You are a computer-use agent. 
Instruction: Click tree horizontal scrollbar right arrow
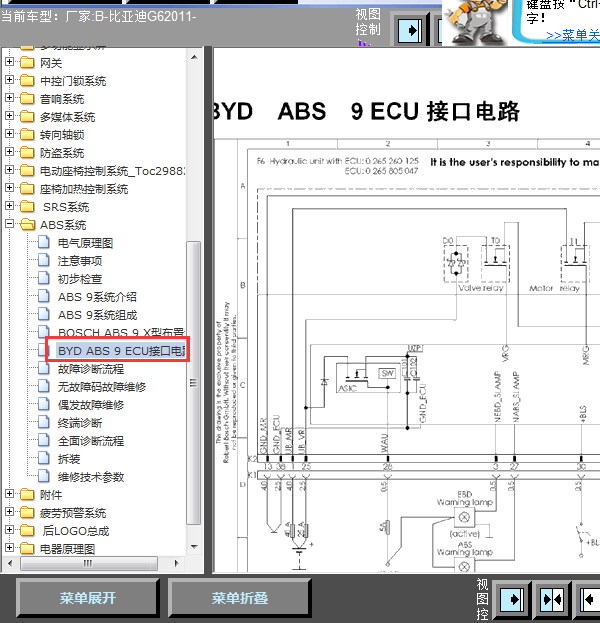click(177, 563)
